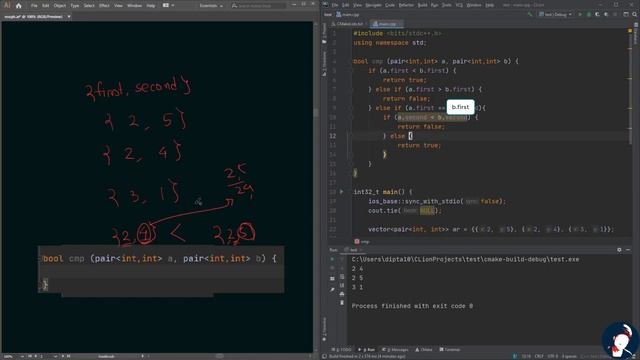Image resolution: width=640 pixels, height=360 pixels.
Task: Click the Illustrator Home icon
Action: (x=18, y=6)
